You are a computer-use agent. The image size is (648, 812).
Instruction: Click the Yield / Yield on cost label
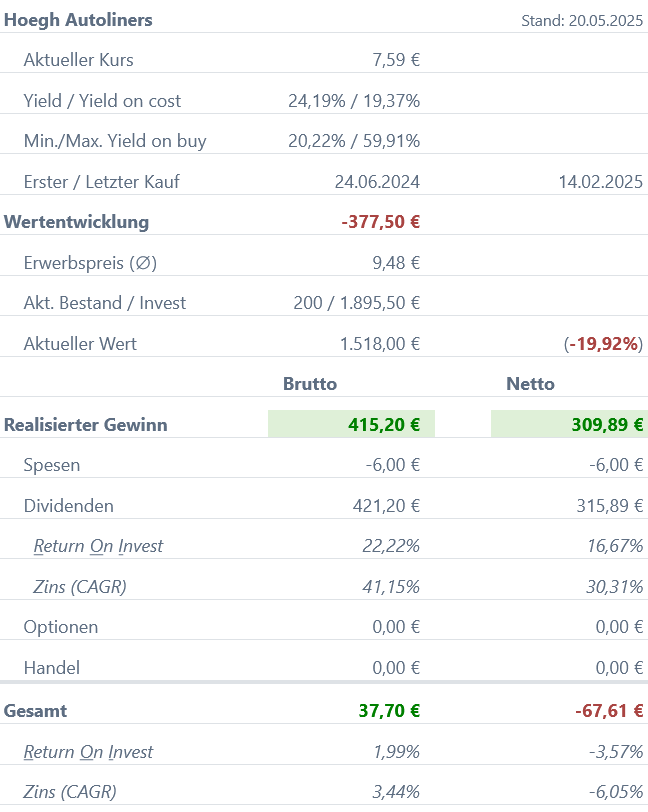tap(102, 100)
